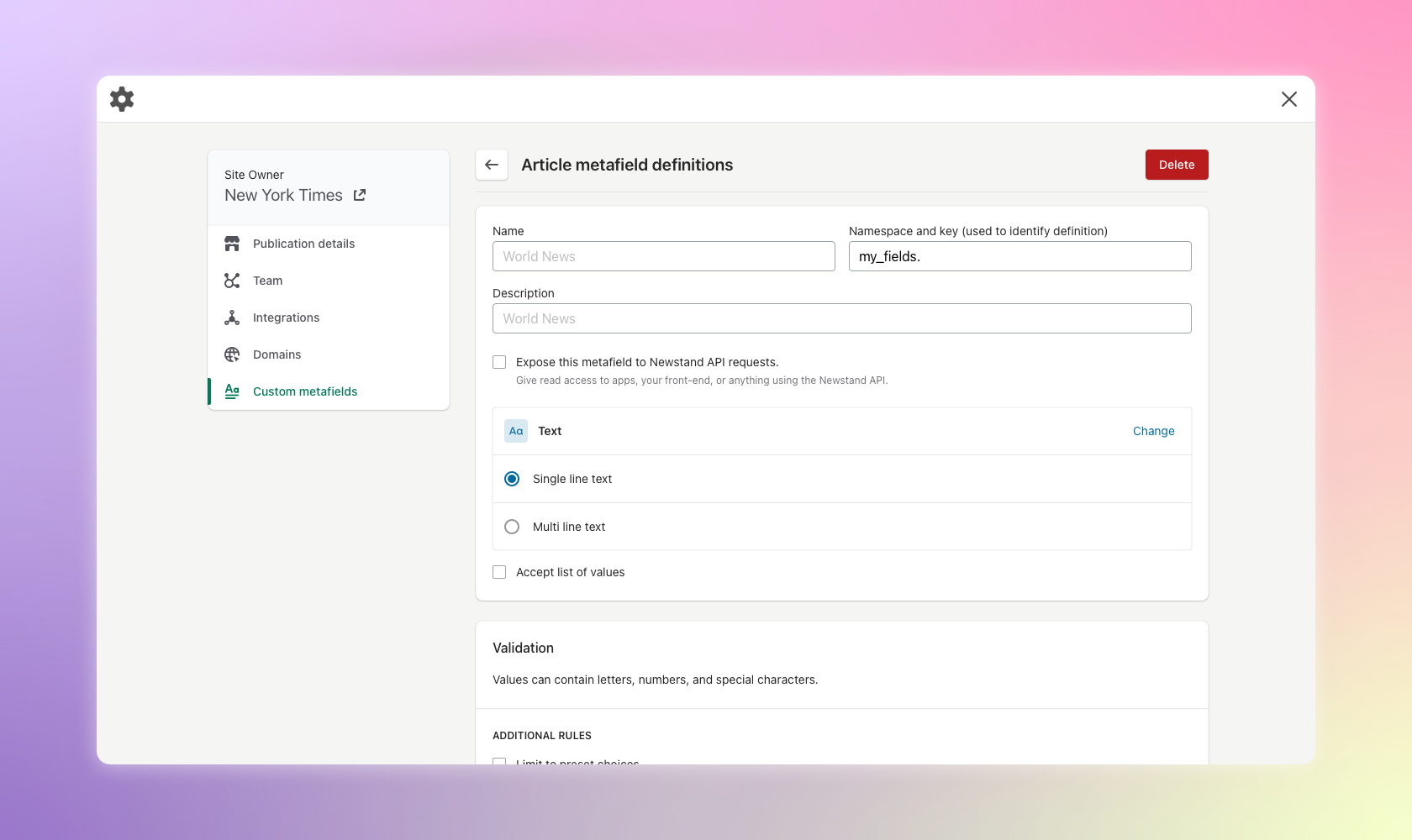
Task: Enable Expose this metafield to Newsstand API
Action: [x=499, y=362]
